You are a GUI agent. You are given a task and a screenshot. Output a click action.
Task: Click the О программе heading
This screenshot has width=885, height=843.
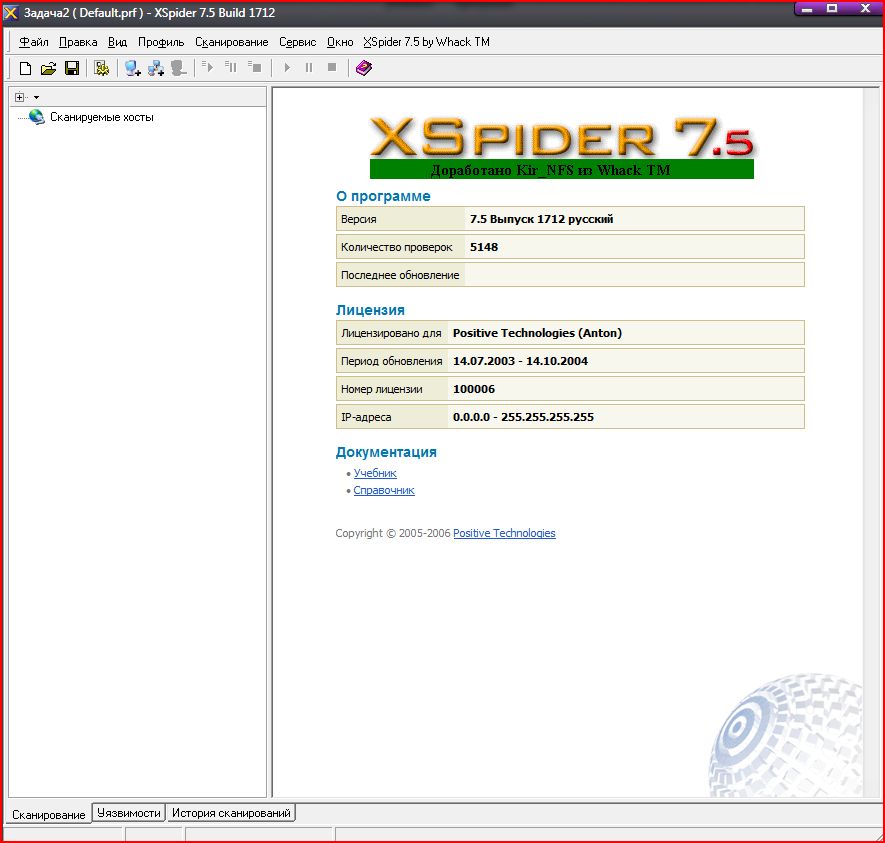[383, 196]
